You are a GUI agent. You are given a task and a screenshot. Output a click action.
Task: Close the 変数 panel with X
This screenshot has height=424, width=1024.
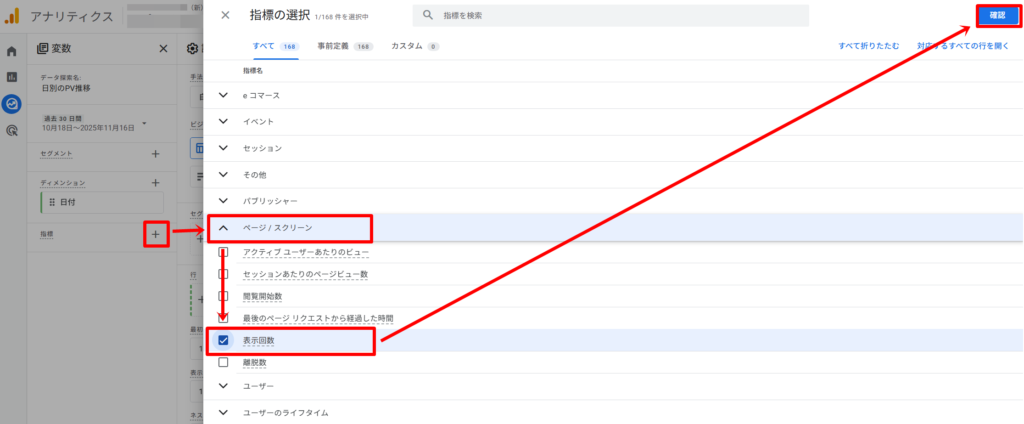pos(164,48)
